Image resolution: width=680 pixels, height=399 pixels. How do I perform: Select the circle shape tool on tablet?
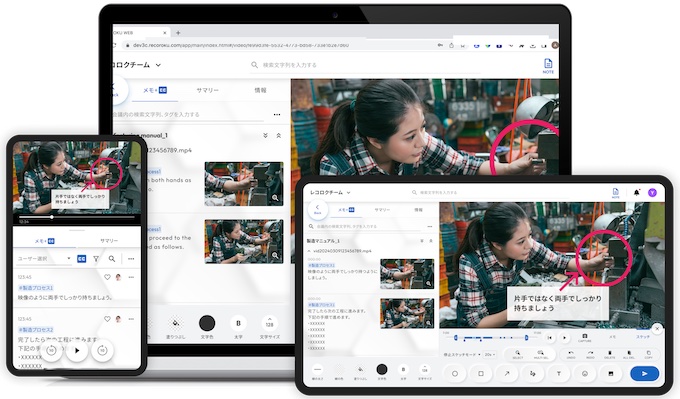(x=455, y=373)
